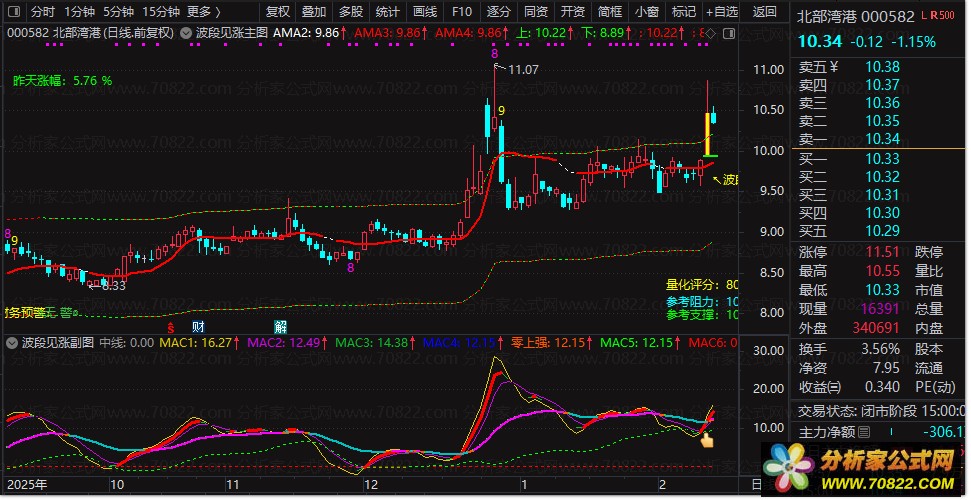The height and width of the screenshot is (500, 971).
Task: Click the 涨停 value 11.51
Action: [x=882, y=252]
